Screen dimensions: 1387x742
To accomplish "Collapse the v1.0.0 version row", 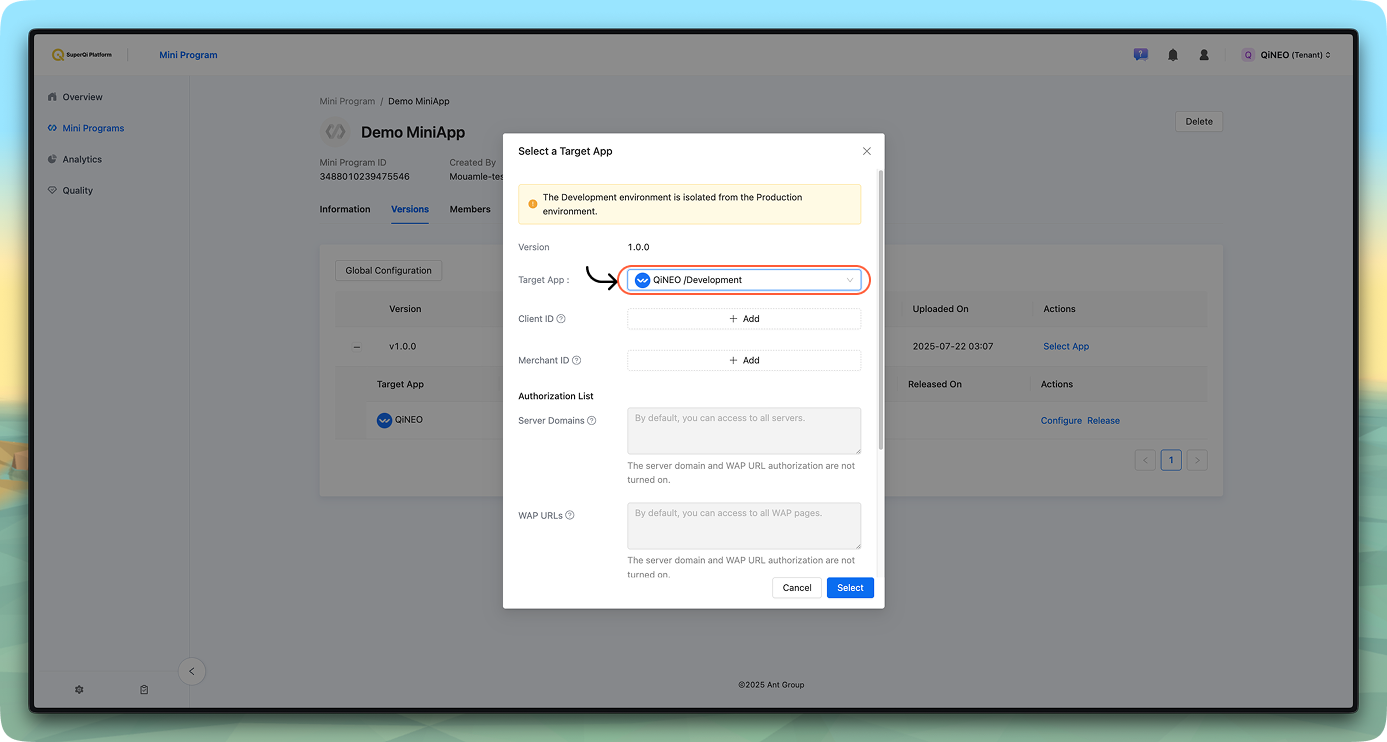I will click(x=356, y=347).
